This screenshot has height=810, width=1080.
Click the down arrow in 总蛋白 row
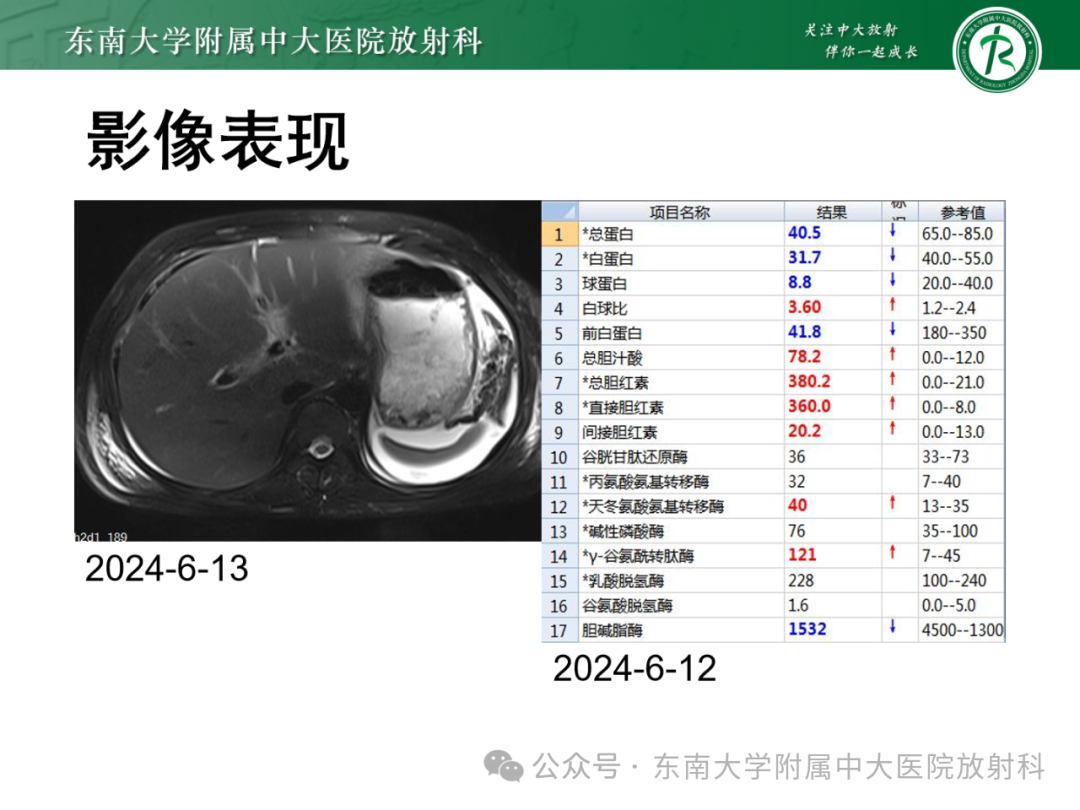coord(893,230)
